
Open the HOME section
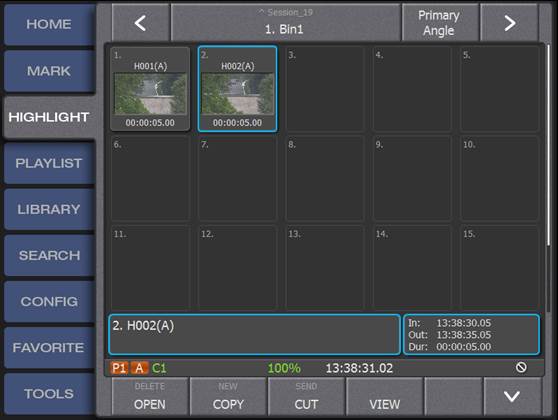[x=49, y=24]
